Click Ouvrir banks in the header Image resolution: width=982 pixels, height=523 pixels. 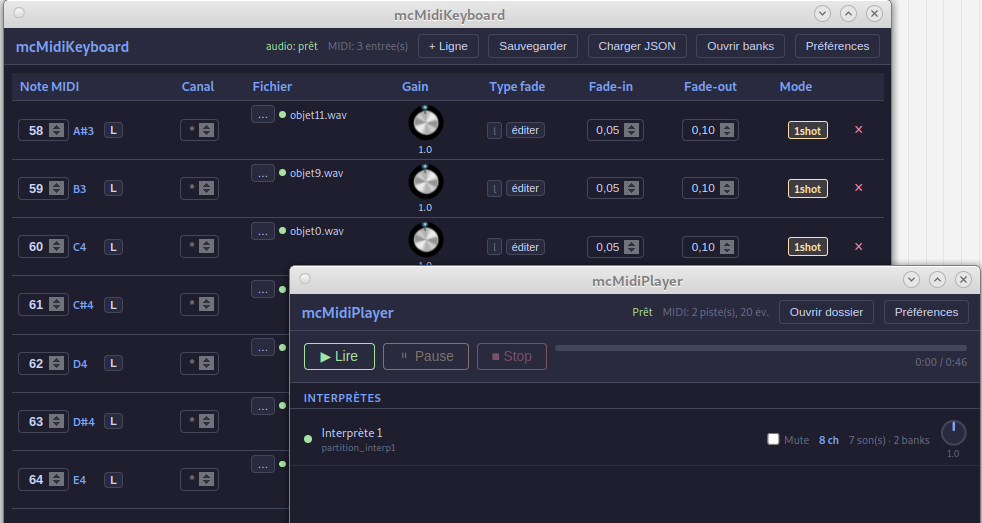click(740, 46)
